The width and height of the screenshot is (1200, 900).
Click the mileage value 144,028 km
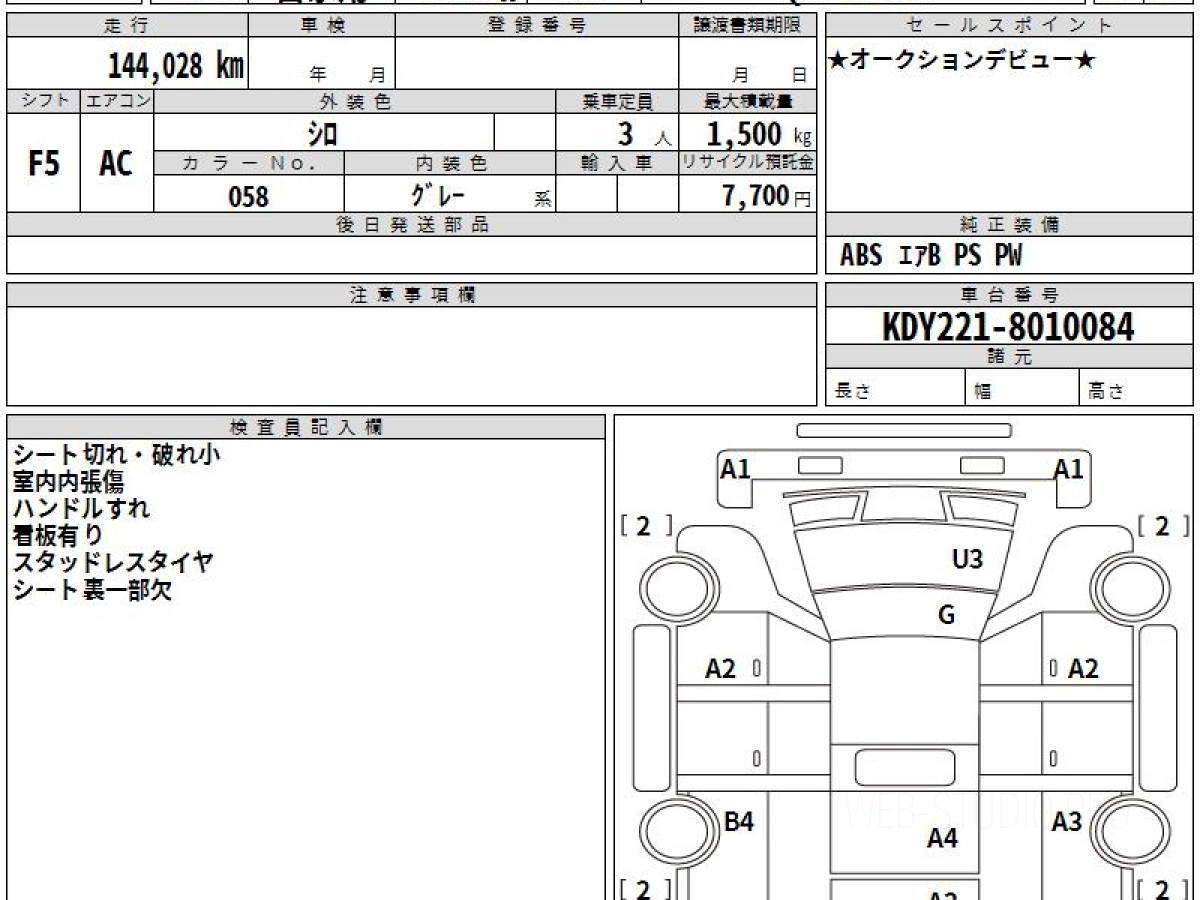[176, 67]
